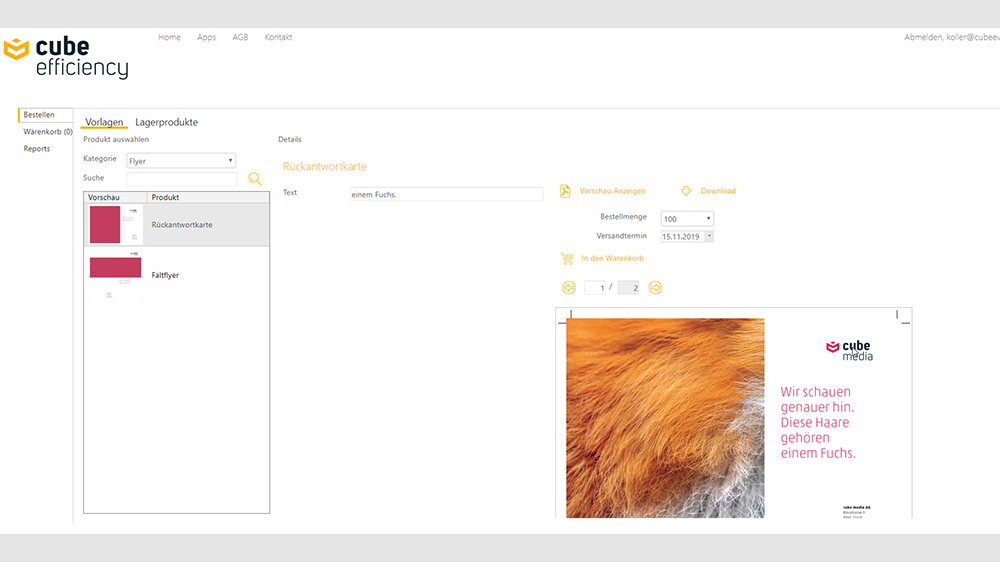Open the Versandtermin date picker arrow
Viewport: 1000px width, 562px height.
(709, 236)
